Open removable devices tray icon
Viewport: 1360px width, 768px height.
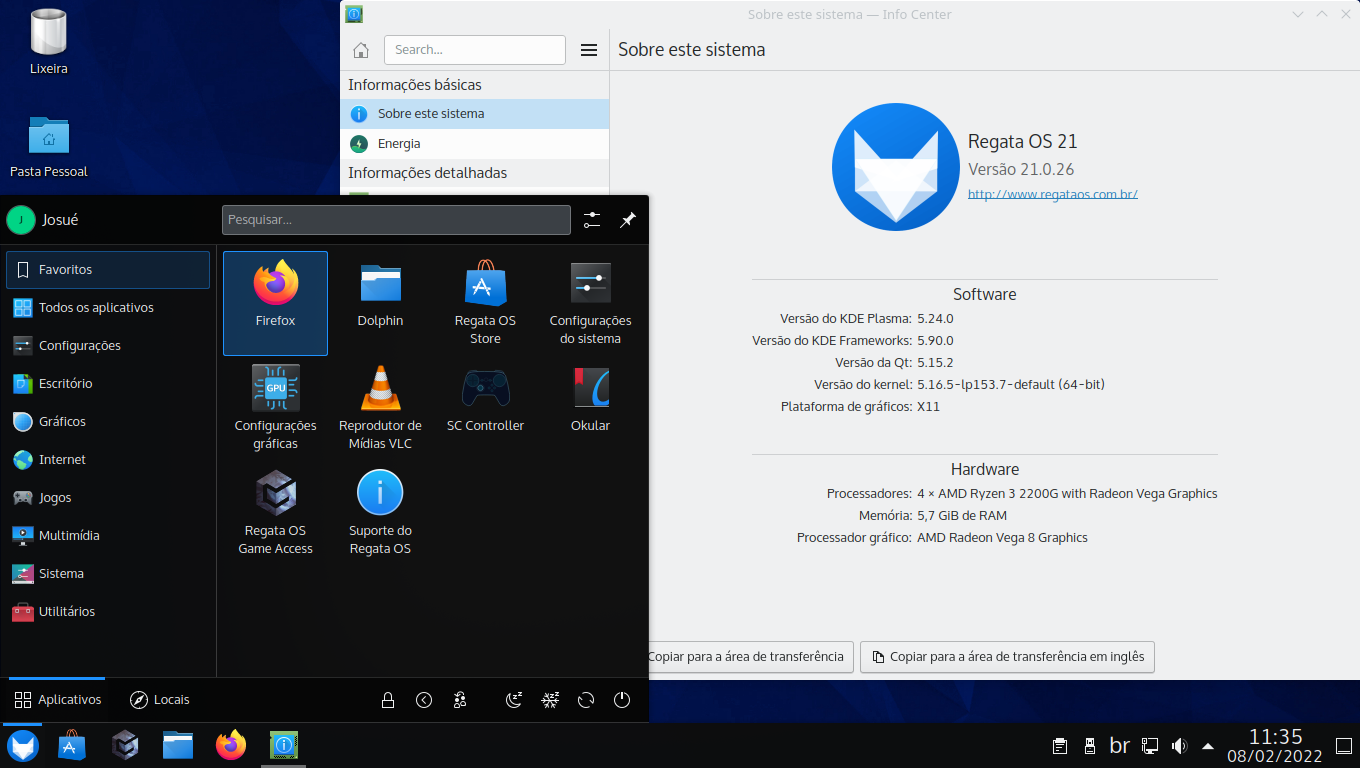point(1090,746)
